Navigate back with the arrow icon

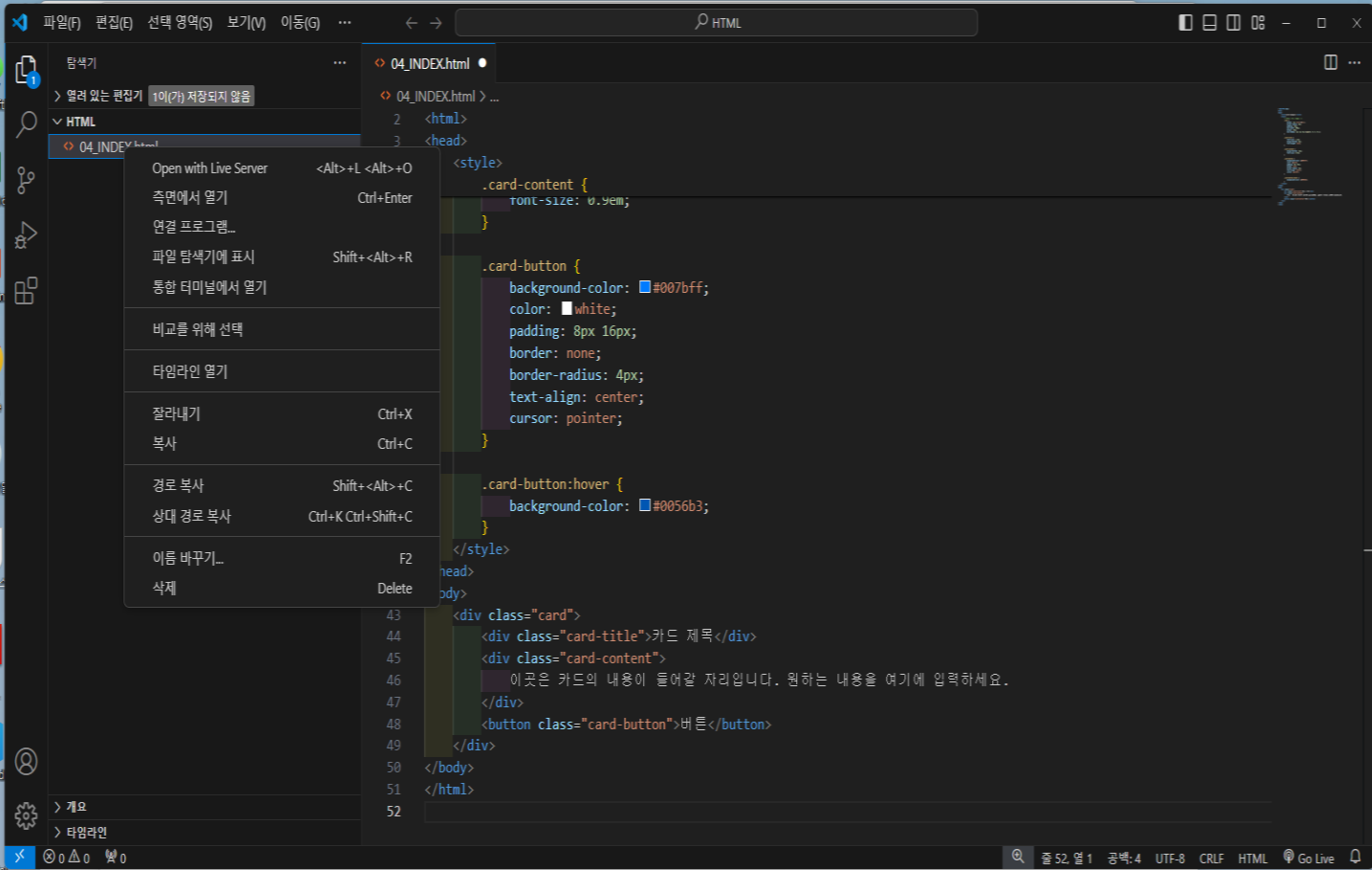(411, 22)
